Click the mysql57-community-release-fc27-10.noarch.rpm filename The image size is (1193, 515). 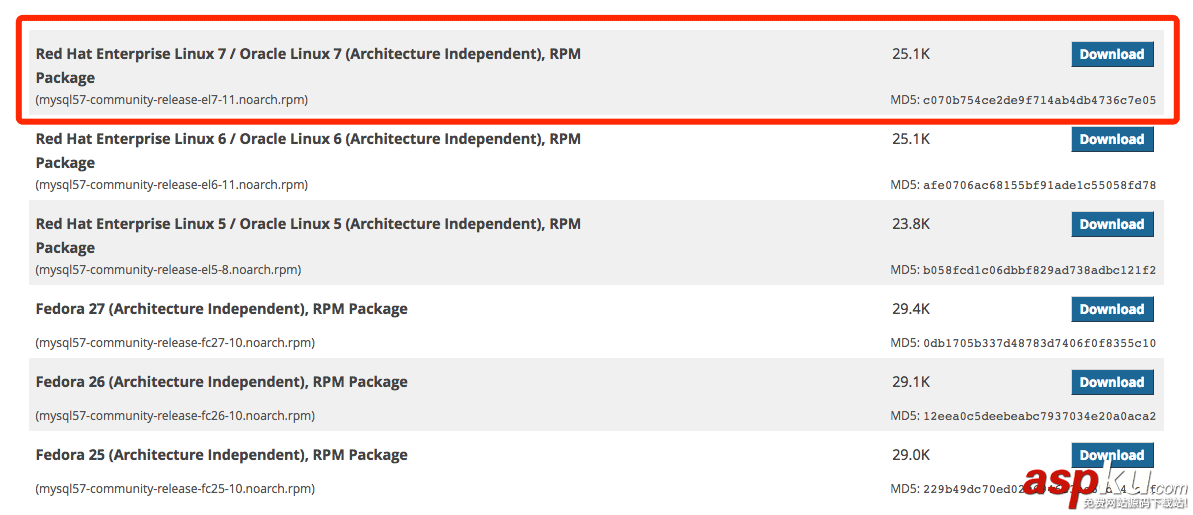point(175,343)
